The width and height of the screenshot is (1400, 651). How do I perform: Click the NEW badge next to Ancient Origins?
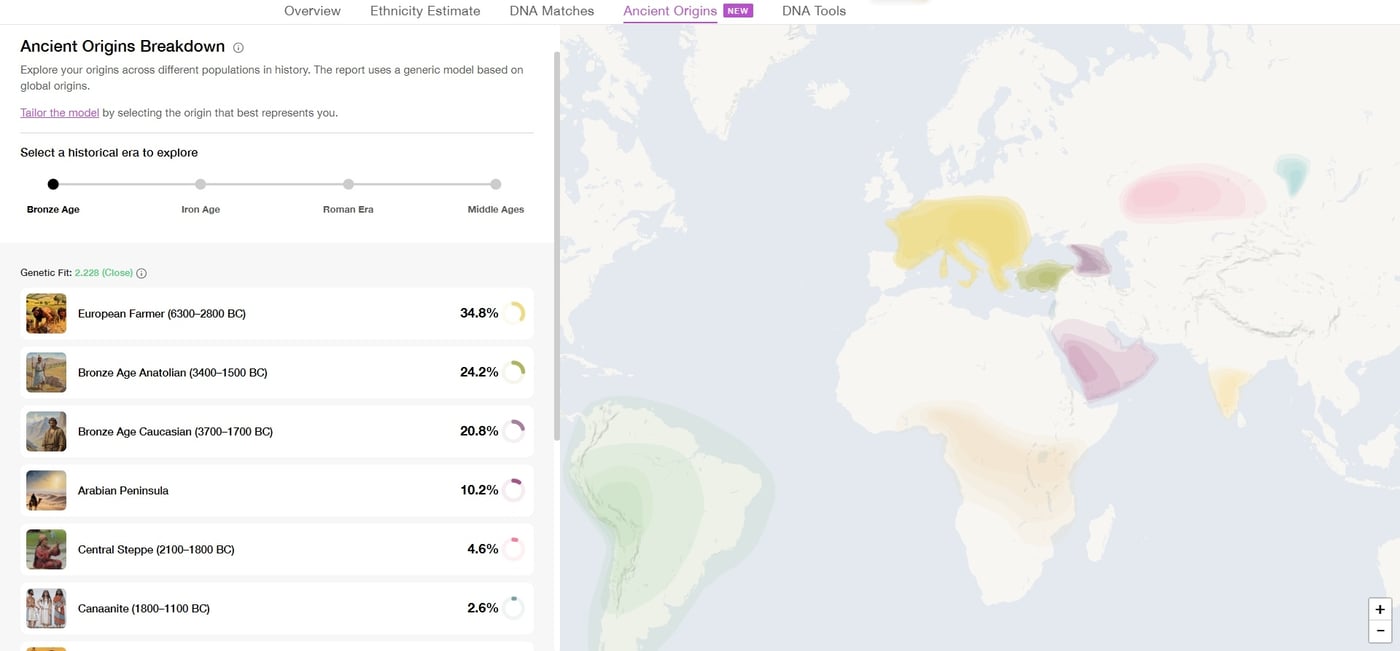click(x=738, y=11)
